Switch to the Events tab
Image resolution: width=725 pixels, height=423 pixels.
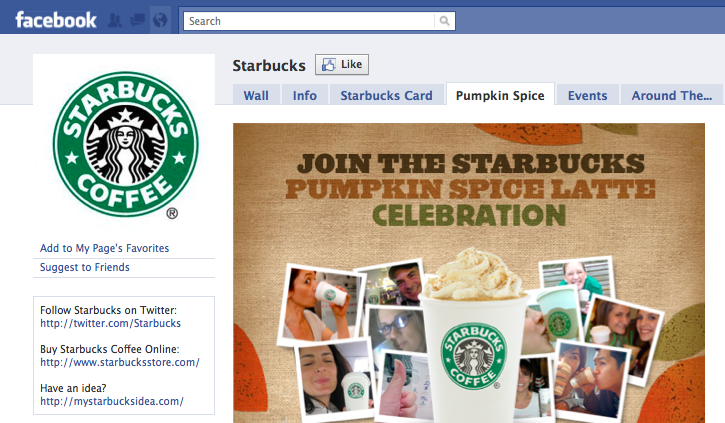point(587,95)
